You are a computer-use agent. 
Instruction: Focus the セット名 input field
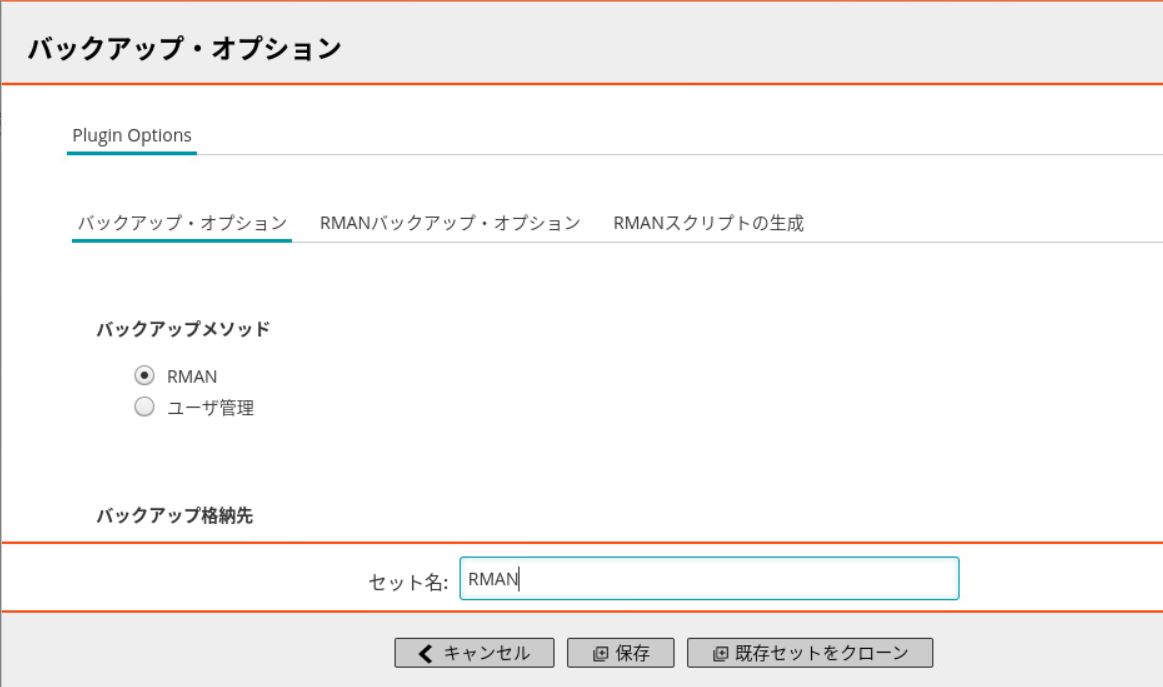click(709, 579)
